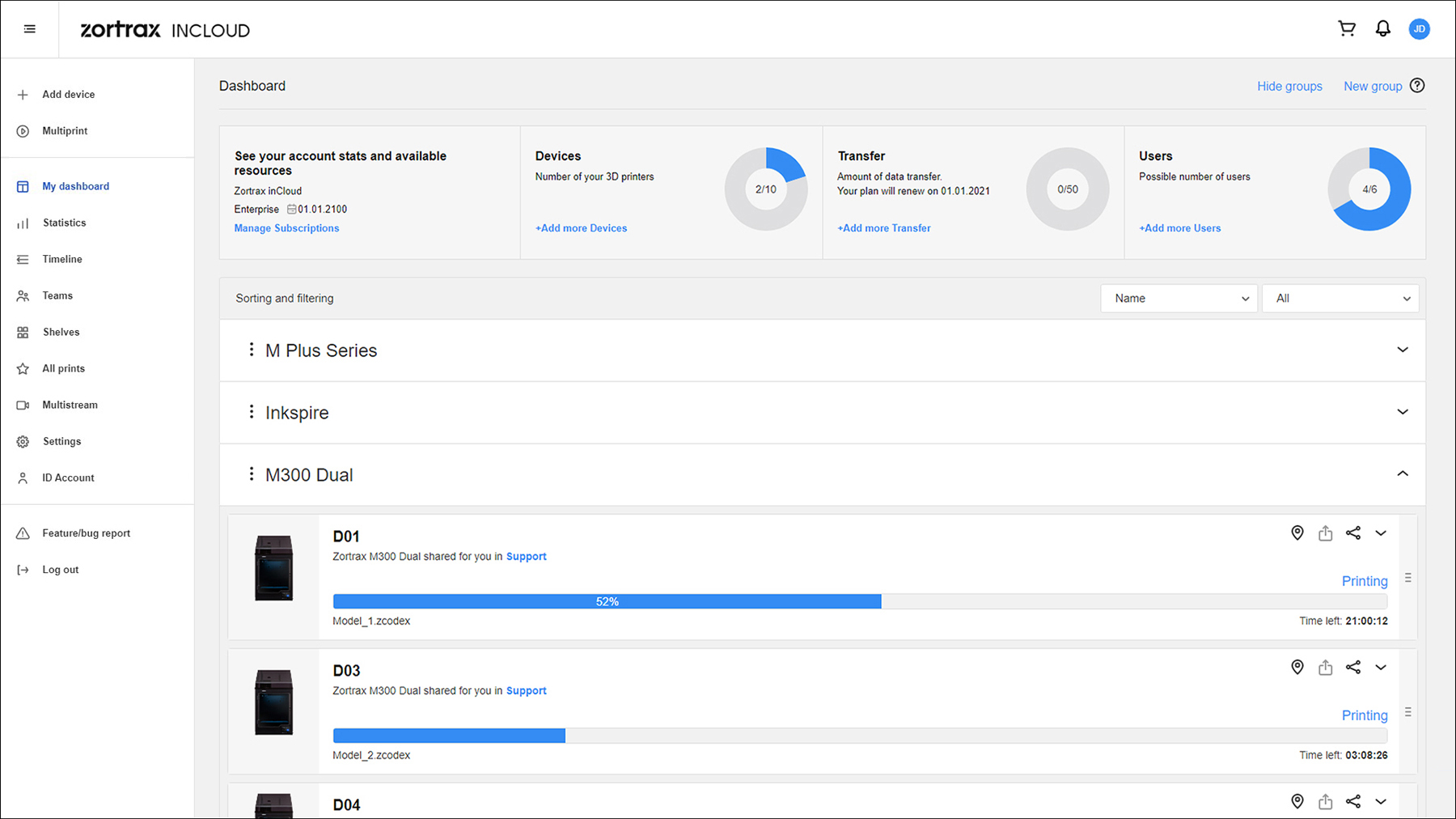Open the shopping cart icon
1456x819 pixels.
(x=1347, y=29)
